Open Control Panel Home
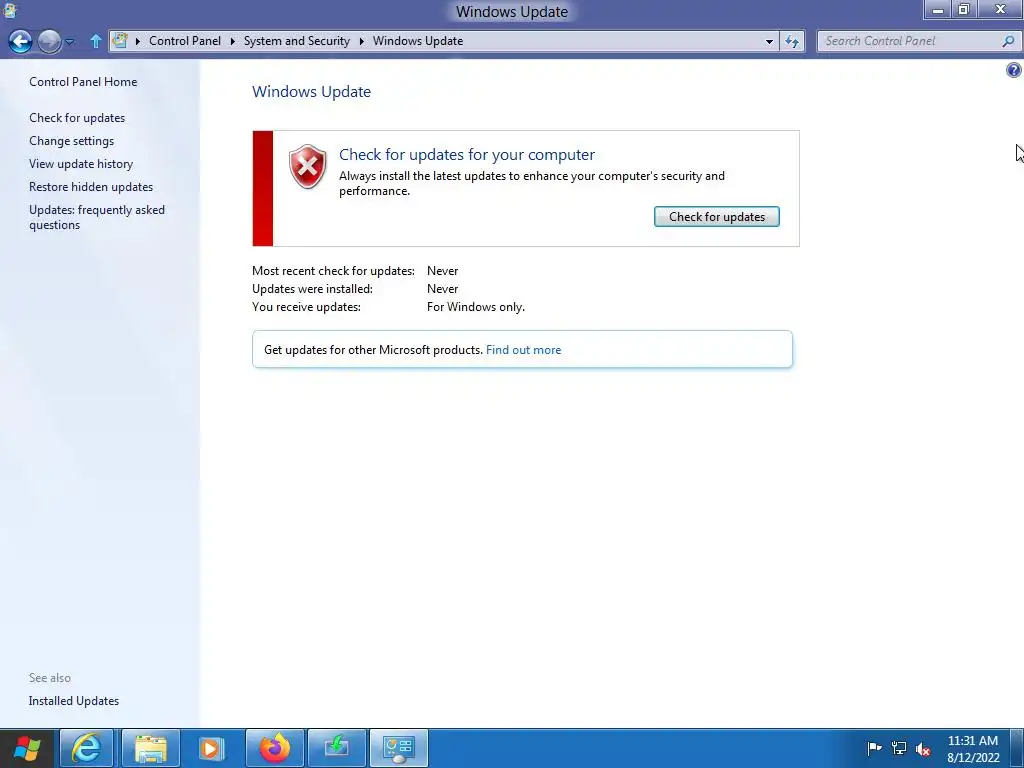The image size is (1024, 768). tap(83, 82)
